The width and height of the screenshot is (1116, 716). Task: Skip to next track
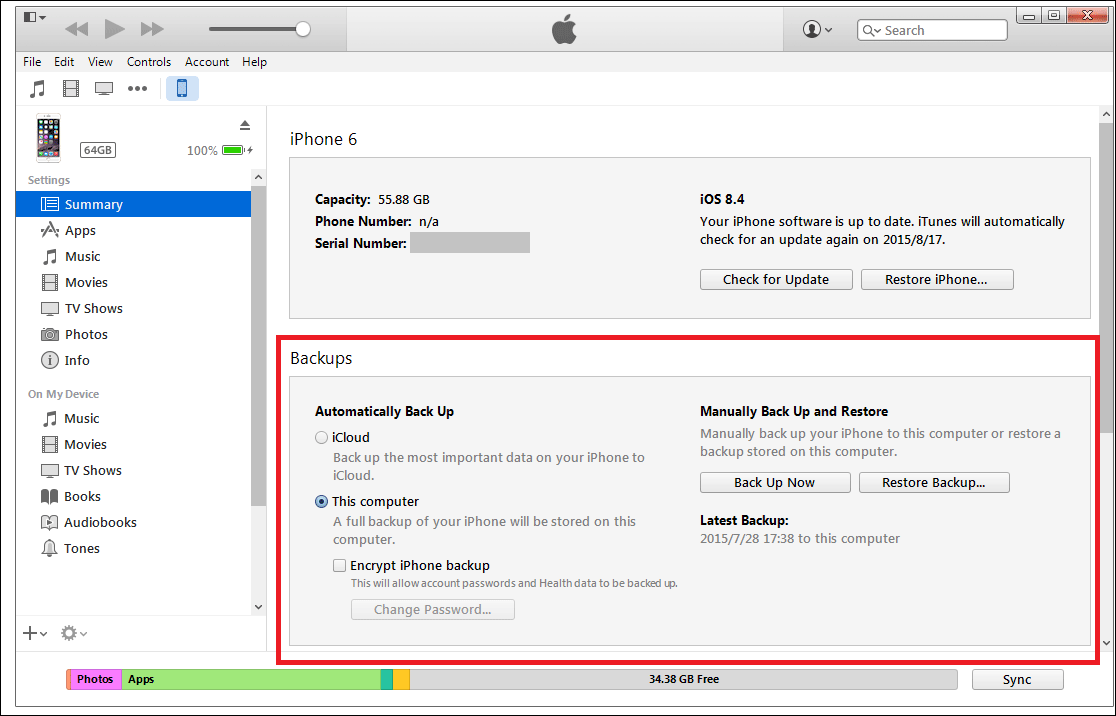(152, 29)
